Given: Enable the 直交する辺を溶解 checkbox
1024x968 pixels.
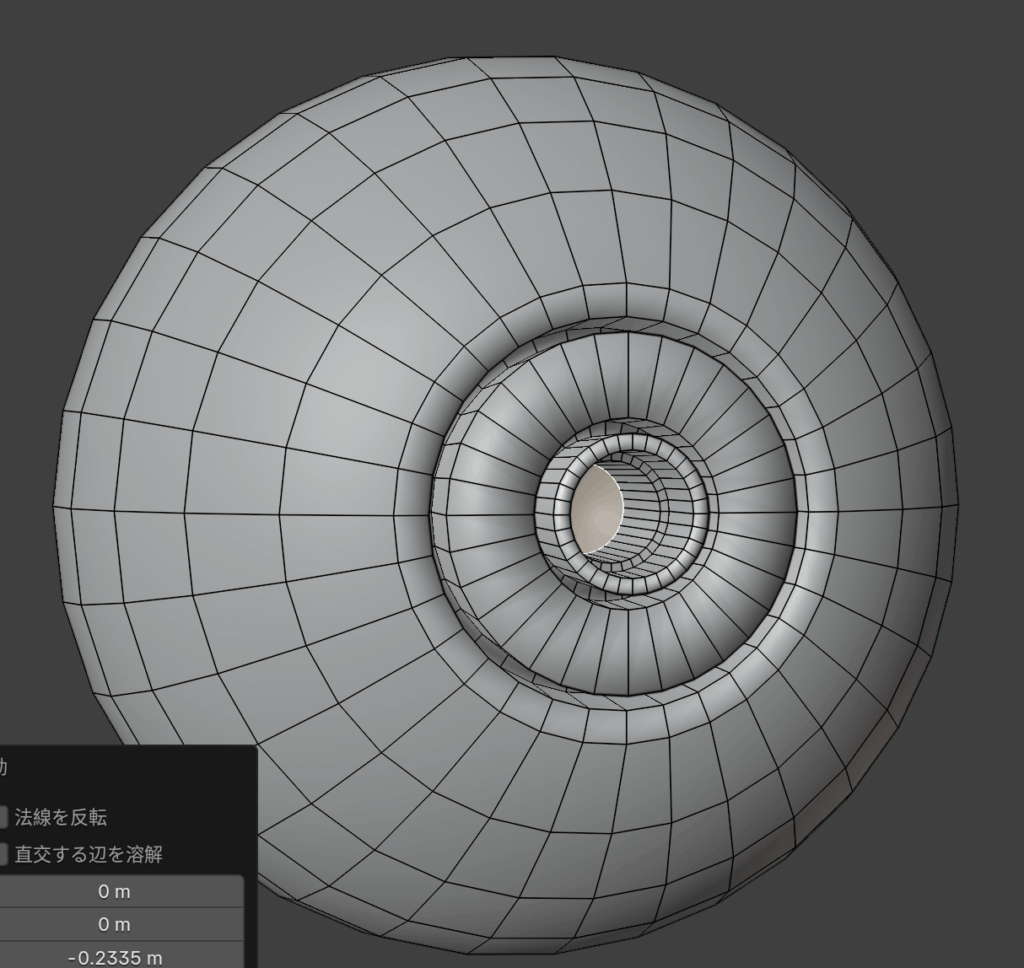Looking at the screenshot, I should (x=4, y=854).
